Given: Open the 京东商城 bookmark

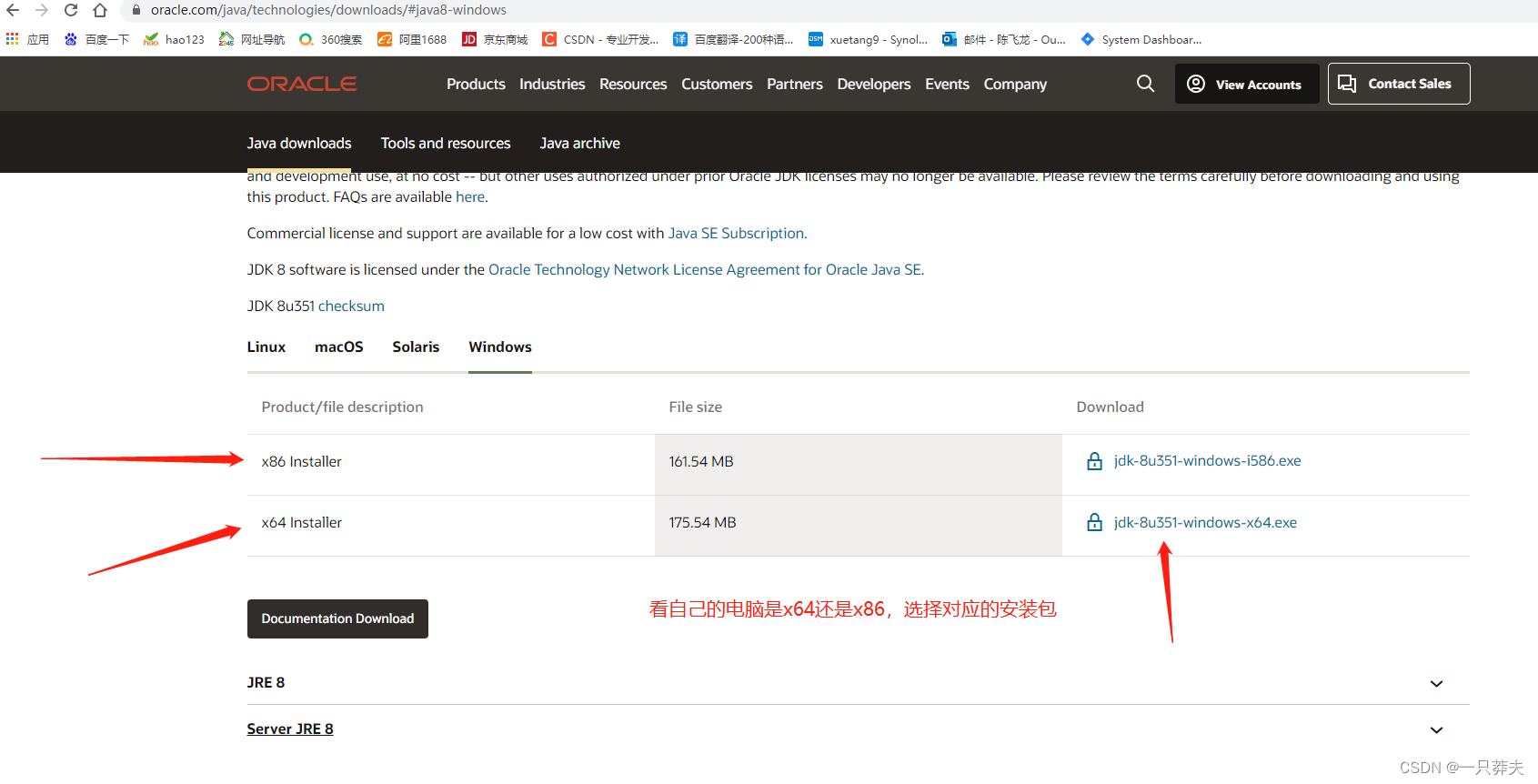Looking at the screenshot, I should [x=495, y=39].
